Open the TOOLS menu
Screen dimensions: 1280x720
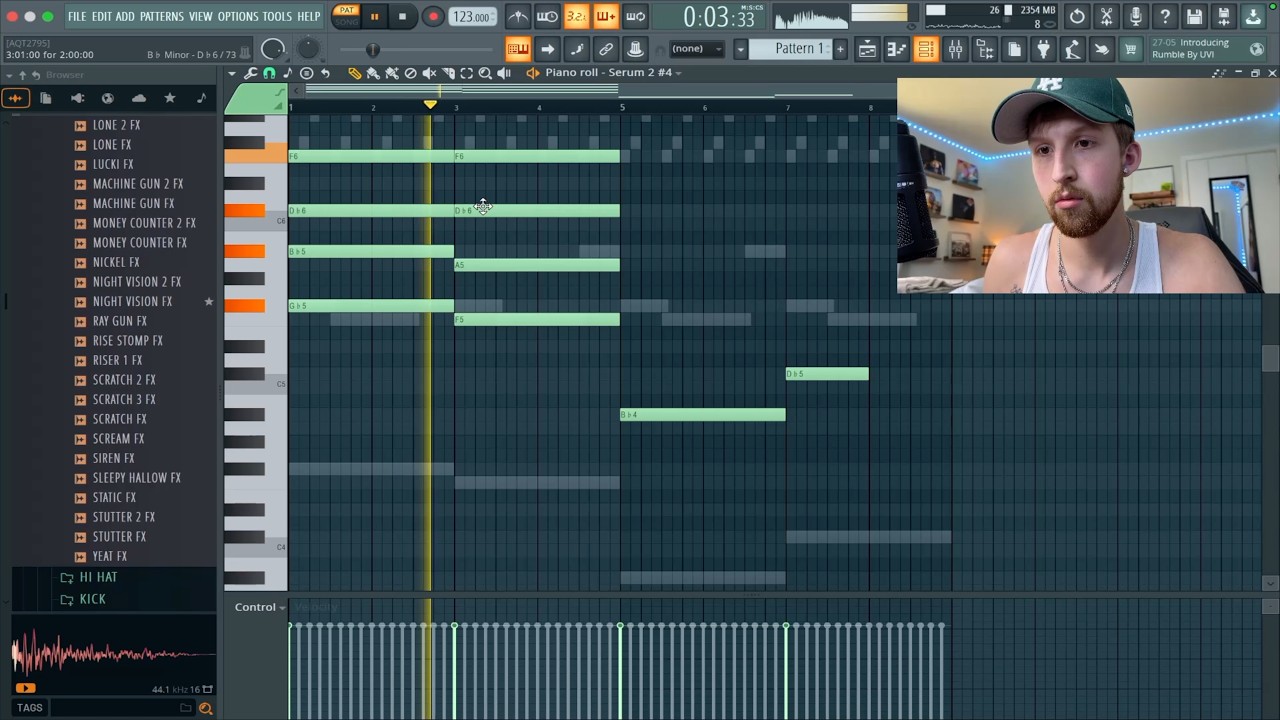click(x=277, y=17)
